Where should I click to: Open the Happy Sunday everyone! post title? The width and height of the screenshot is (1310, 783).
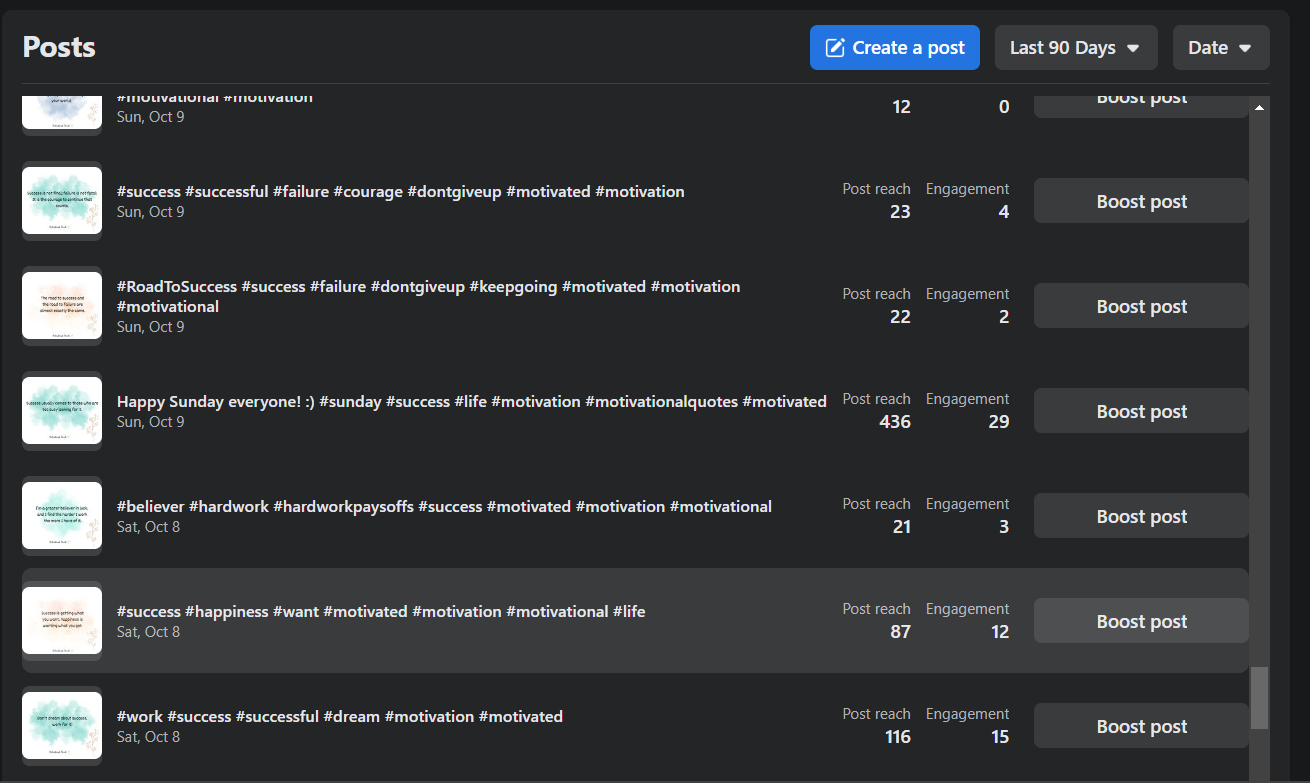pyautogui.click(x=472, y=401)
